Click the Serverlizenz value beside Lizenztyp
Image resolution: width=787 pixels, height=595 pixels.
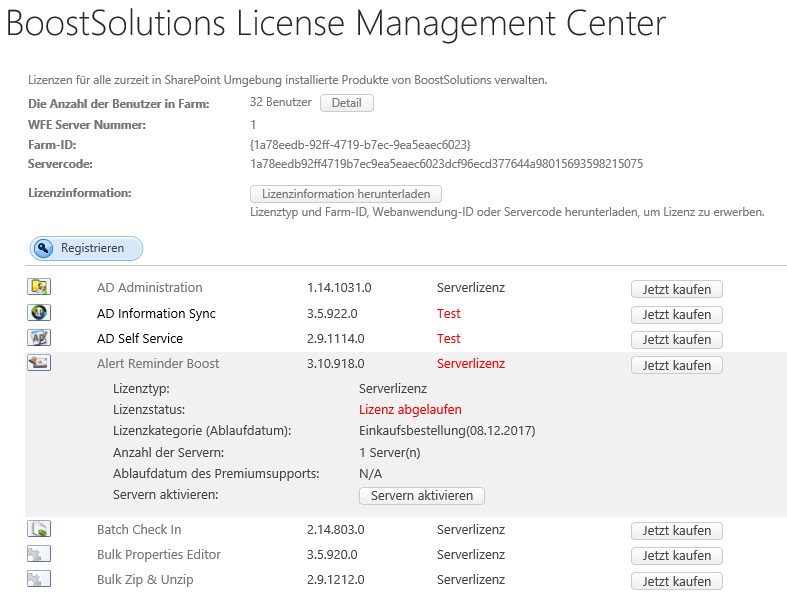pos(393,389)
